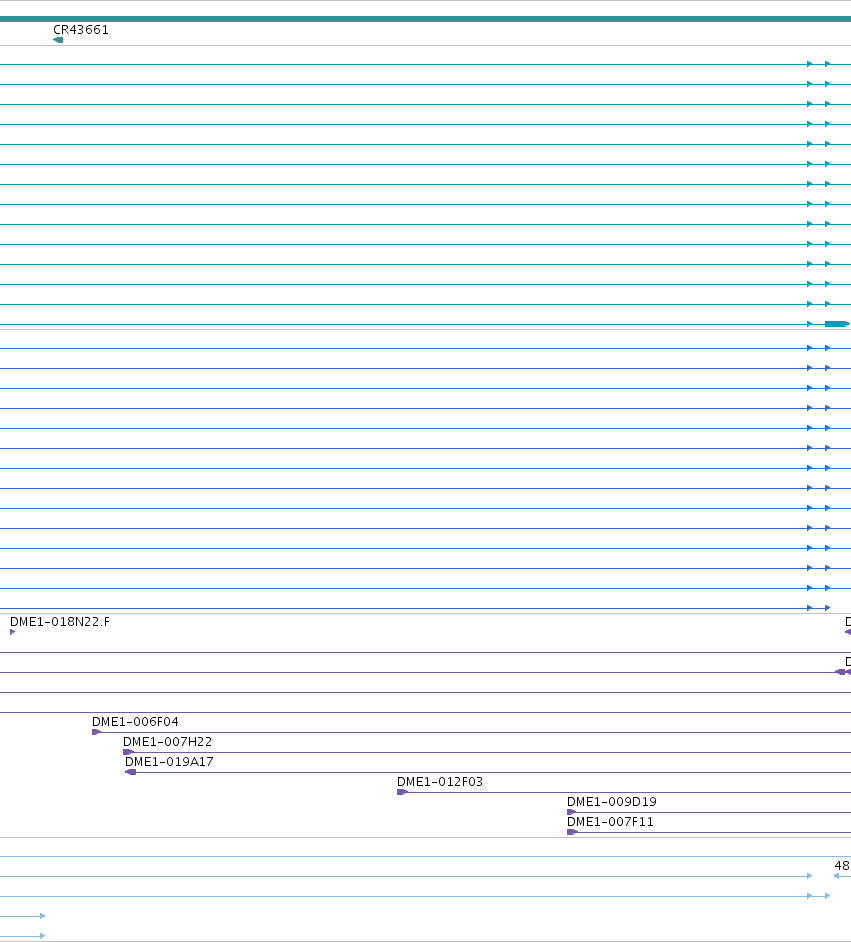
Task: Click the thick teal exon block on the teal transcript
Action: [x=837, y=324]
